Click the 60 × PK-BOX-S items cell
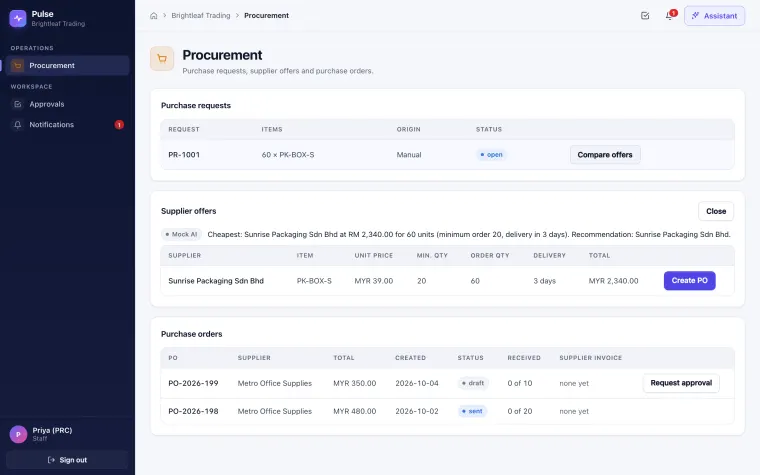The image size is (760, 475). point(288,155)
